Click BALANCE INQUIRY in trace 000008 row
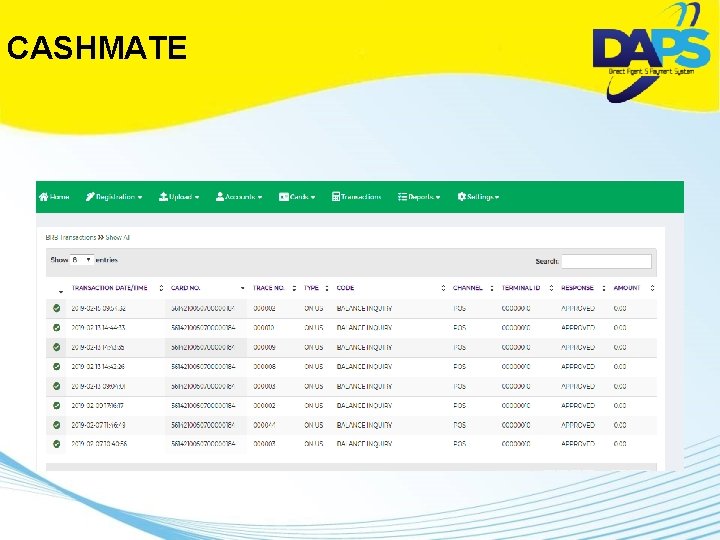 364,367
